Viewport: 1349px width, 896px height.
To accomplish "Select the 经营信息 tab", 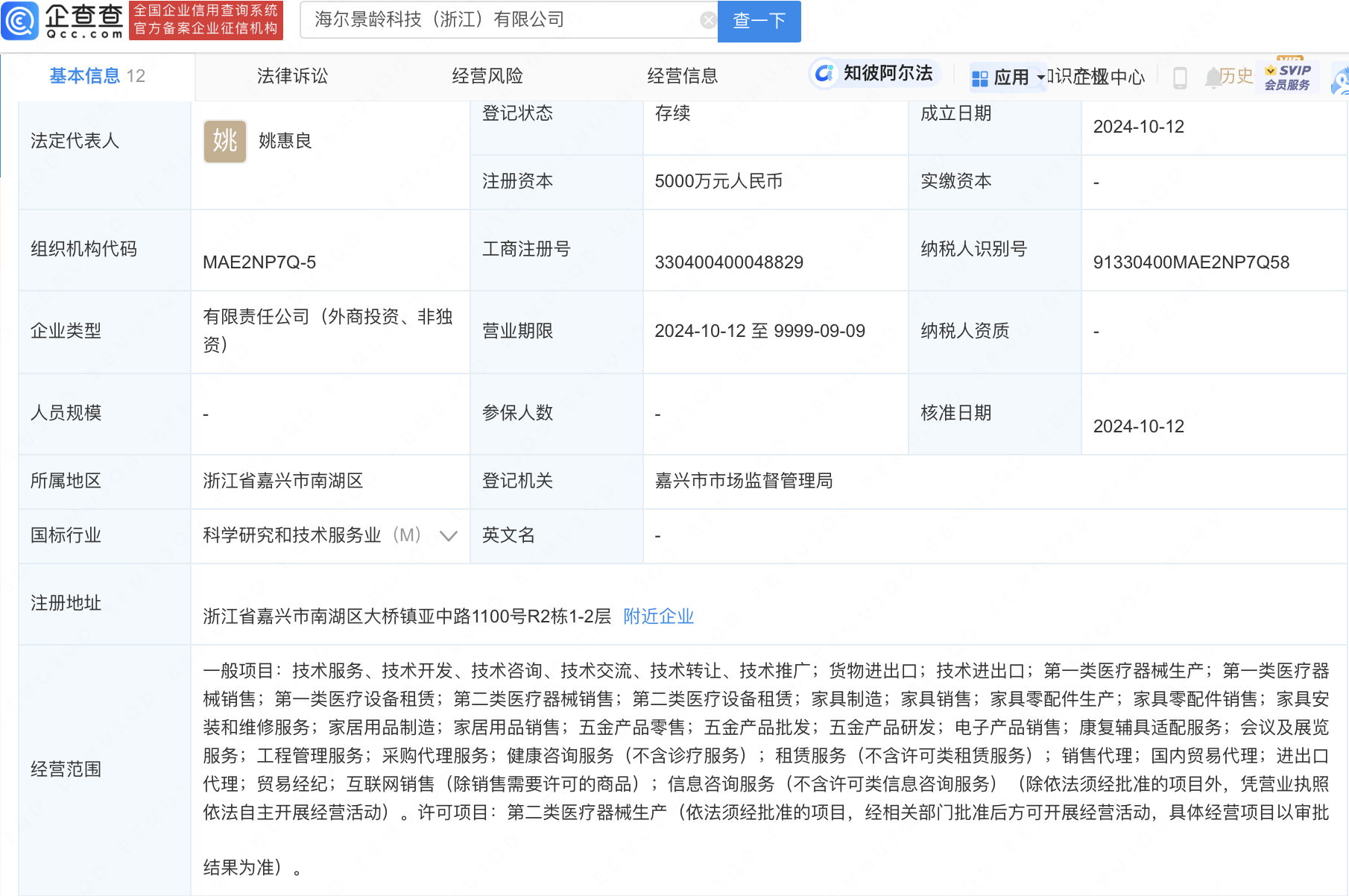I will [x=683, y=75].
